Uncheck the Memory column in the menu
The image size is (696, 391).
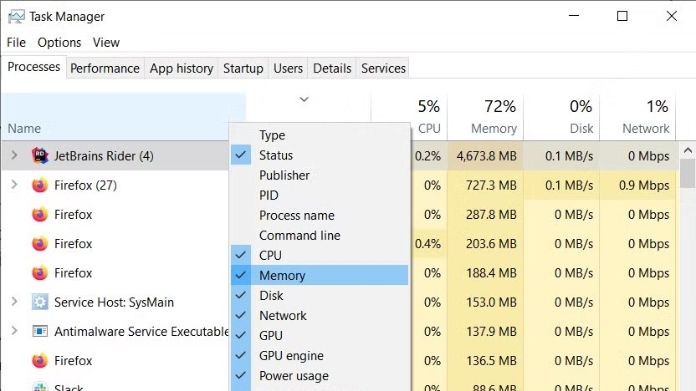tap(319, 275)
